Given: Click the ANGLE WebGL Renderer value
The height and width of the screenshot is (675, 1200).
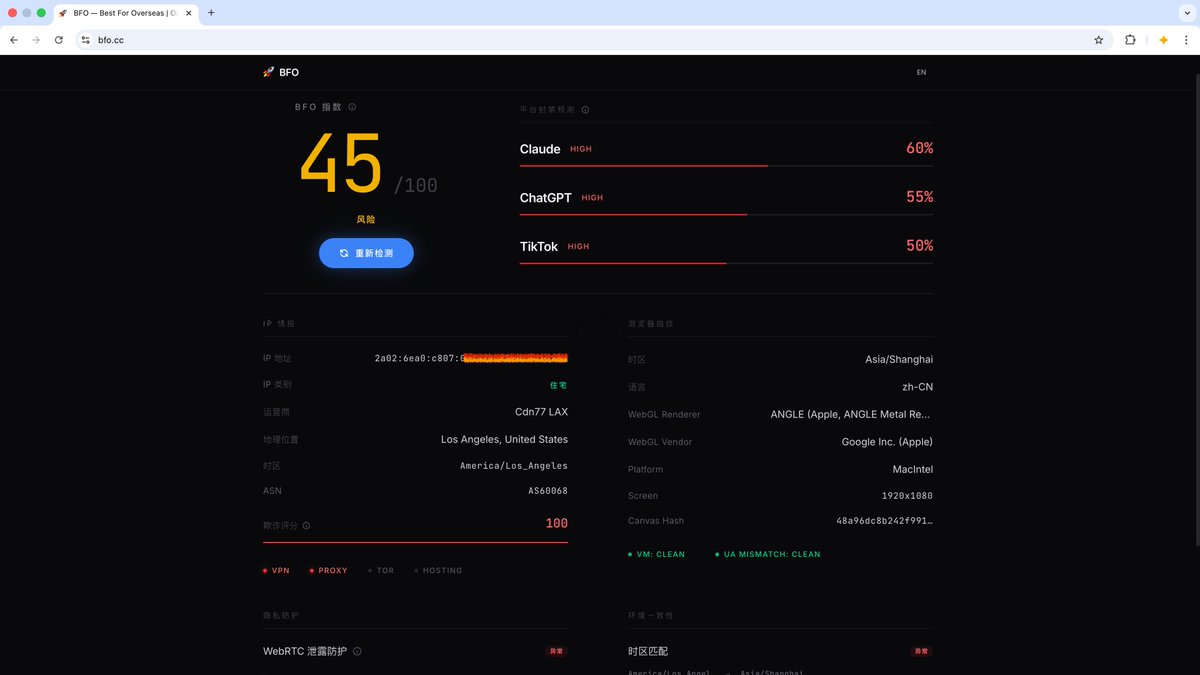Looking at the screenshot, I should tap(851, 414).
